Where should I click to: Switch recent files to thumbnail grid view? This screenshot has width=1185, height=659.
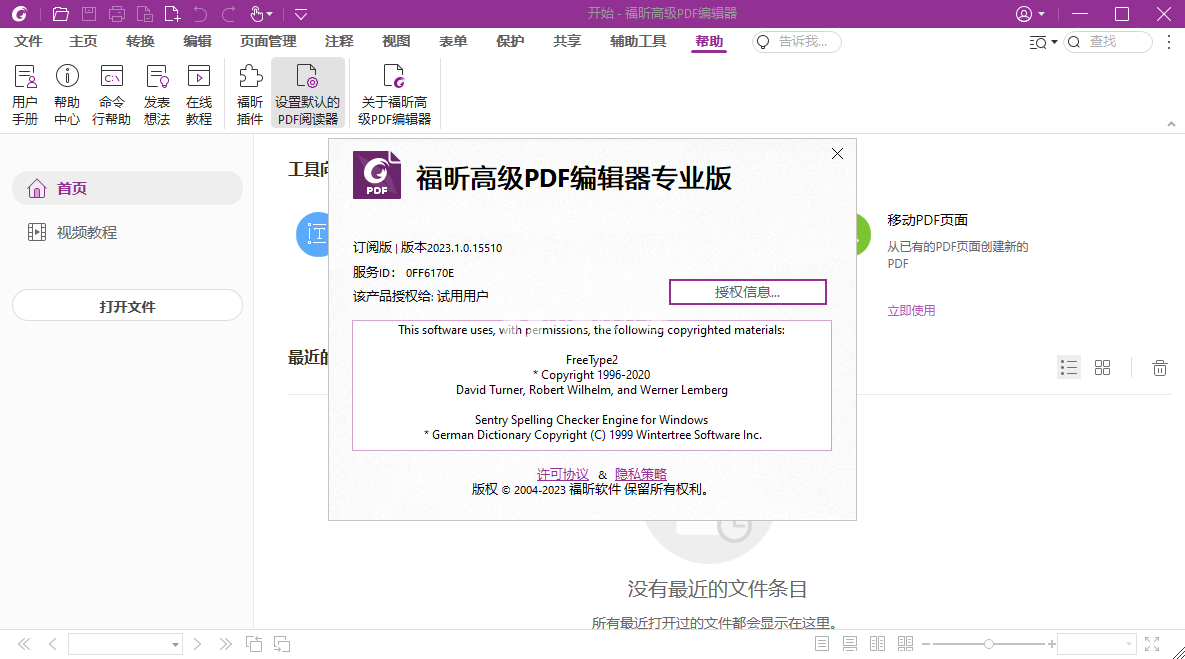(x=1103, y=367)
